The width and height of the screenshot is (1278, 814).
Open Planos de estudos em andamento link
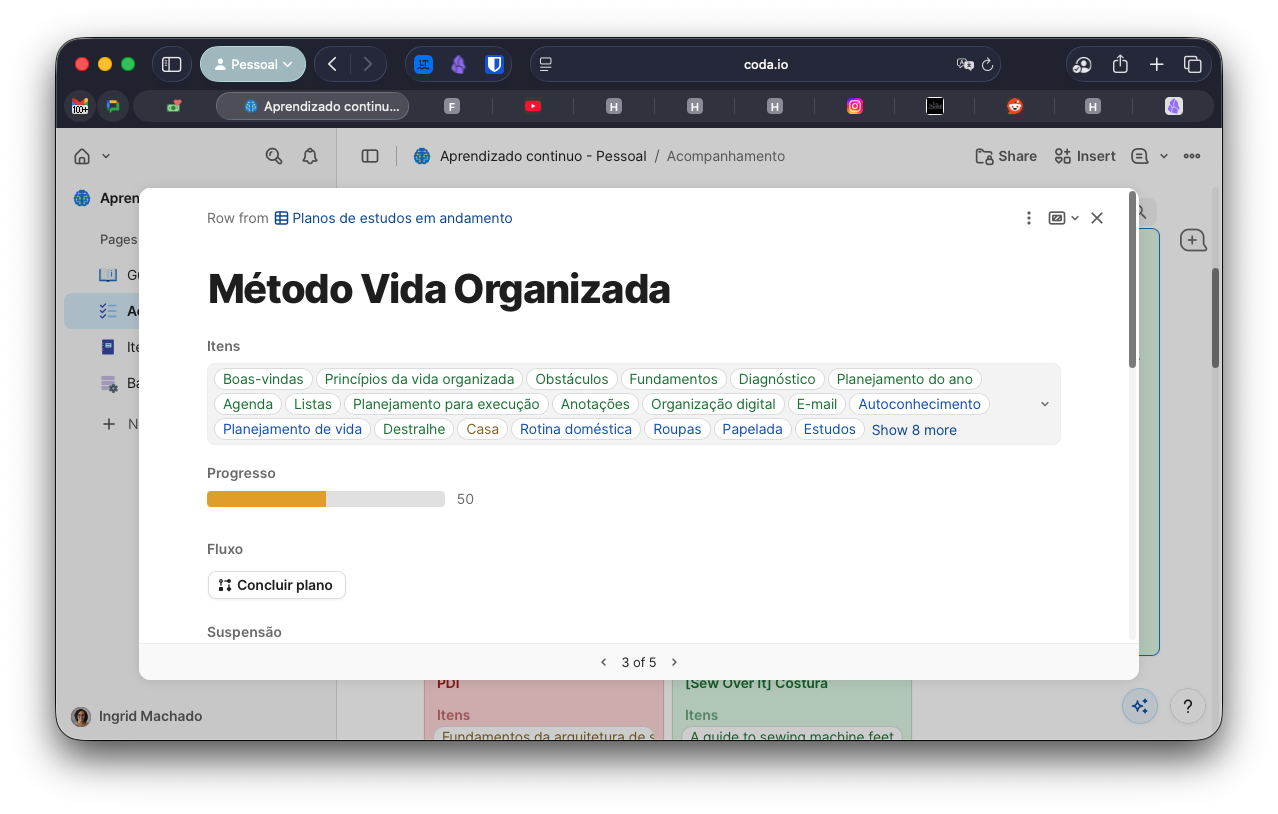pyautogui.click(x=401, y=218)
